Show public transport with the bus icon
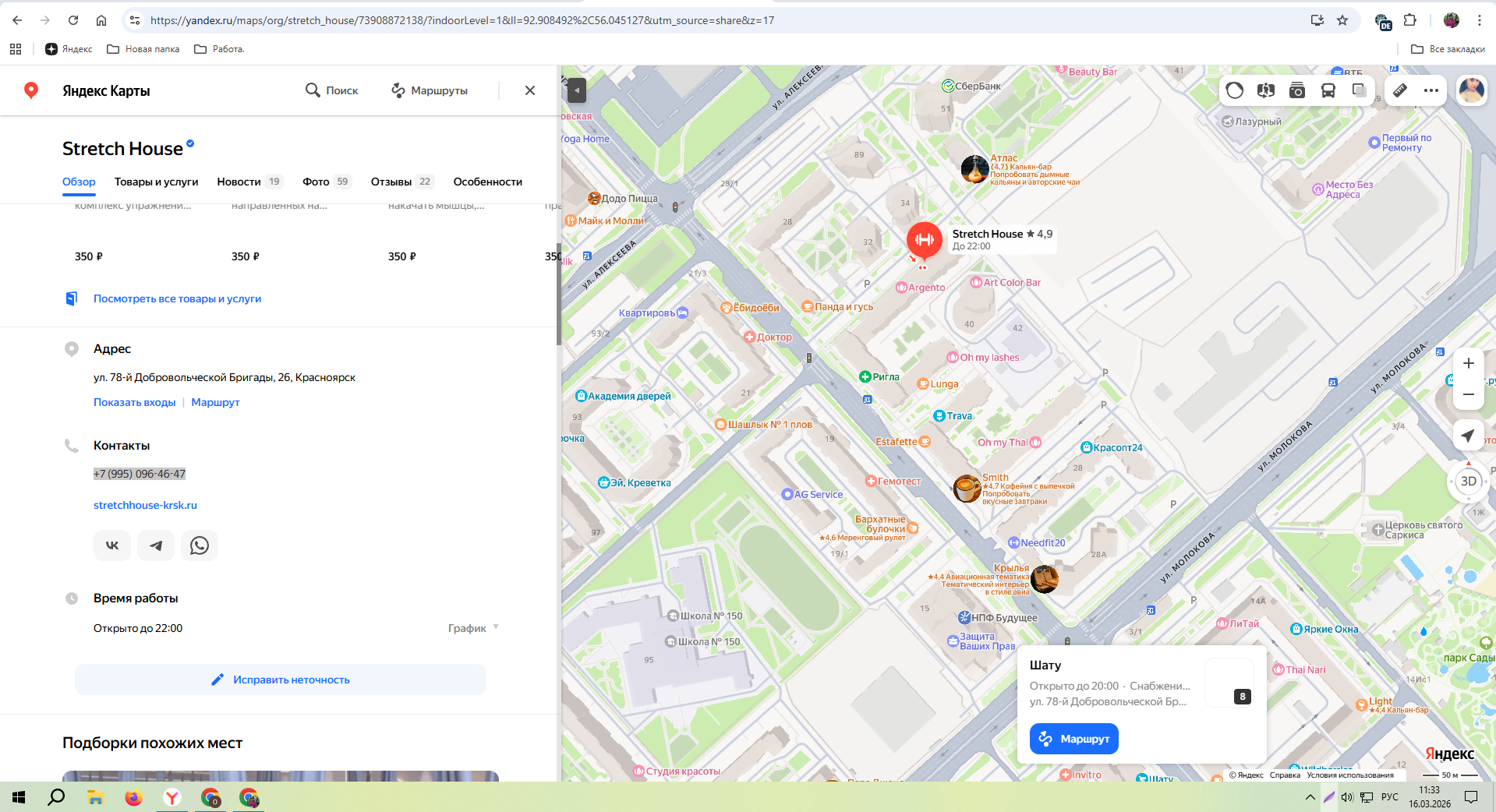Viewport: 1496px width, 812px height. pos(1328,90)
